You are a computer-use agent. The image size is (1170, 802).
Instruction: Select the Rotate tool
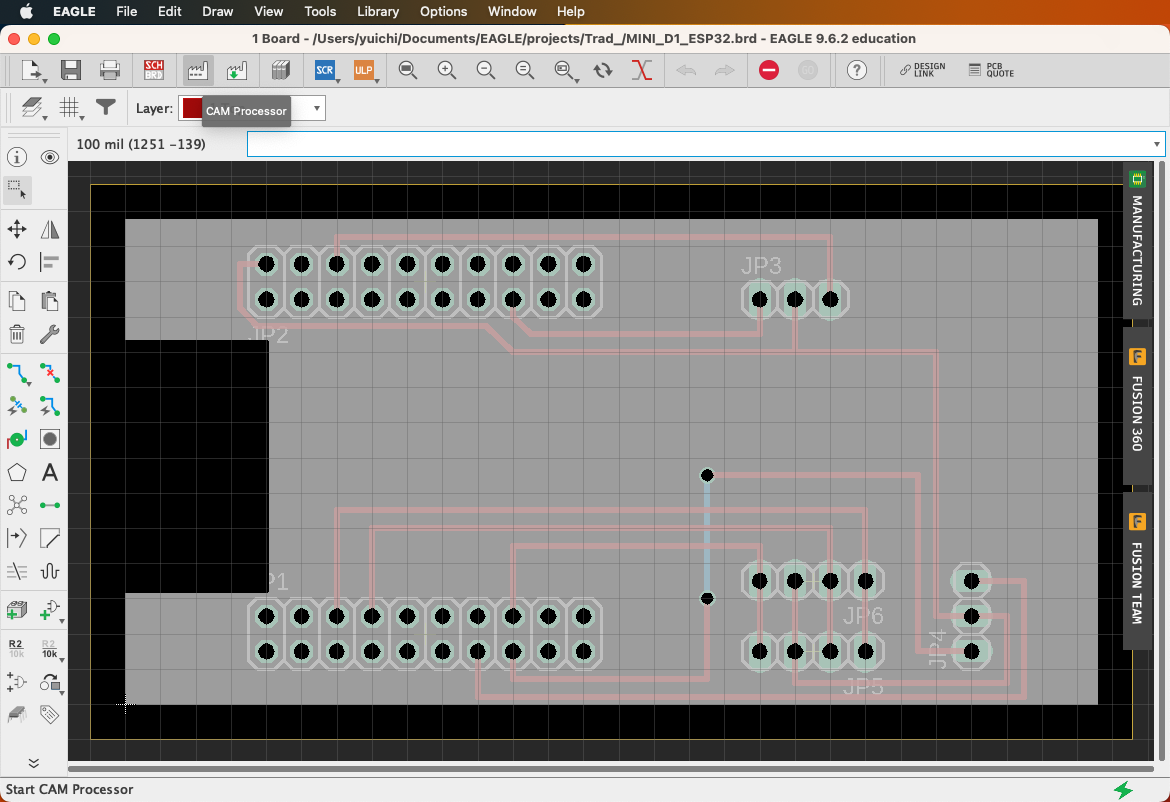(17, 262)
